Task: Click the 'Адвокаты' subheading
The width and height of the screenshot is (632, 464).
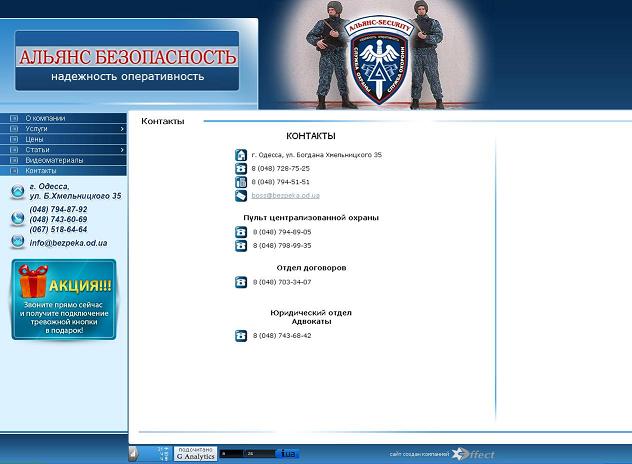Action: point(312,322)
